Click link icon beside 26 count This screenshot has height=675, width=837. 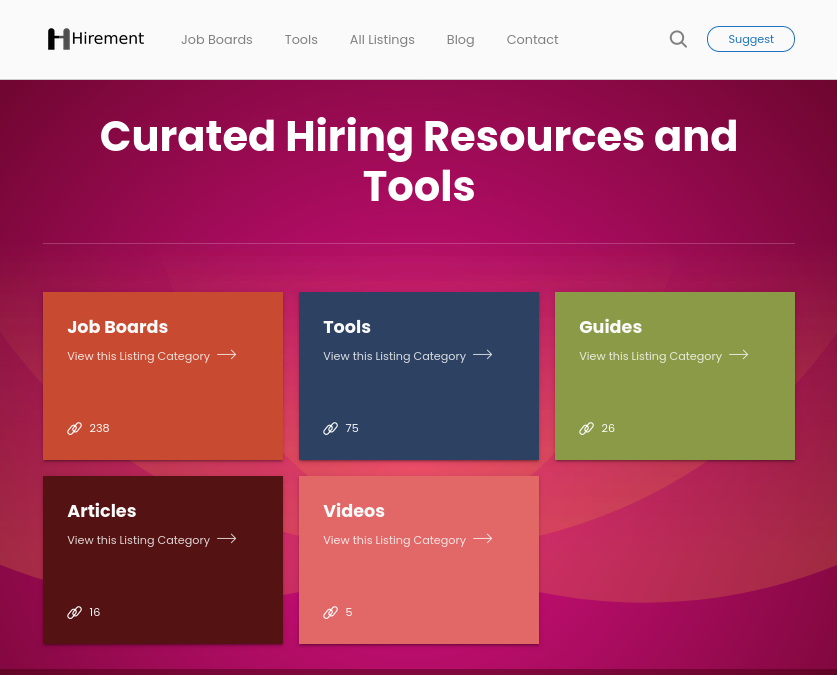(x=587, y=428)
